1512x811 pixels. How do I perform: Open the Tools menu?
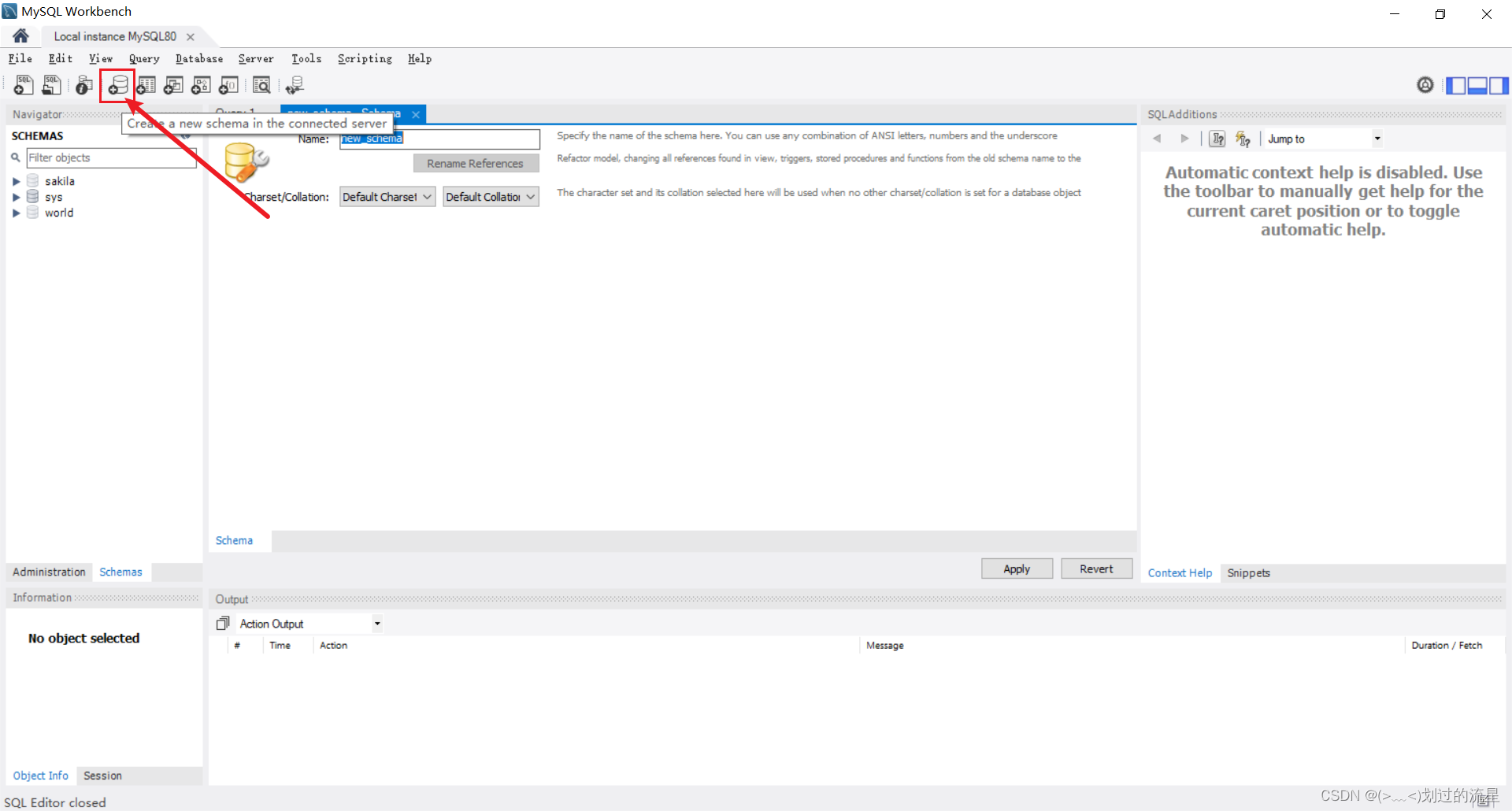point(306,58)
